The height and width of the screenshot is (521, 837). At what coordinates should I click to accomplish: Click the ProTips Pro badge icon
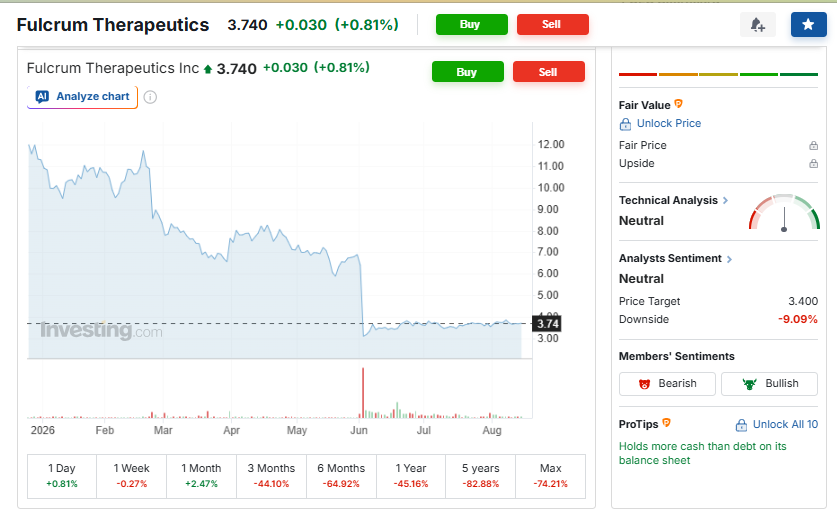click(666, 423)
